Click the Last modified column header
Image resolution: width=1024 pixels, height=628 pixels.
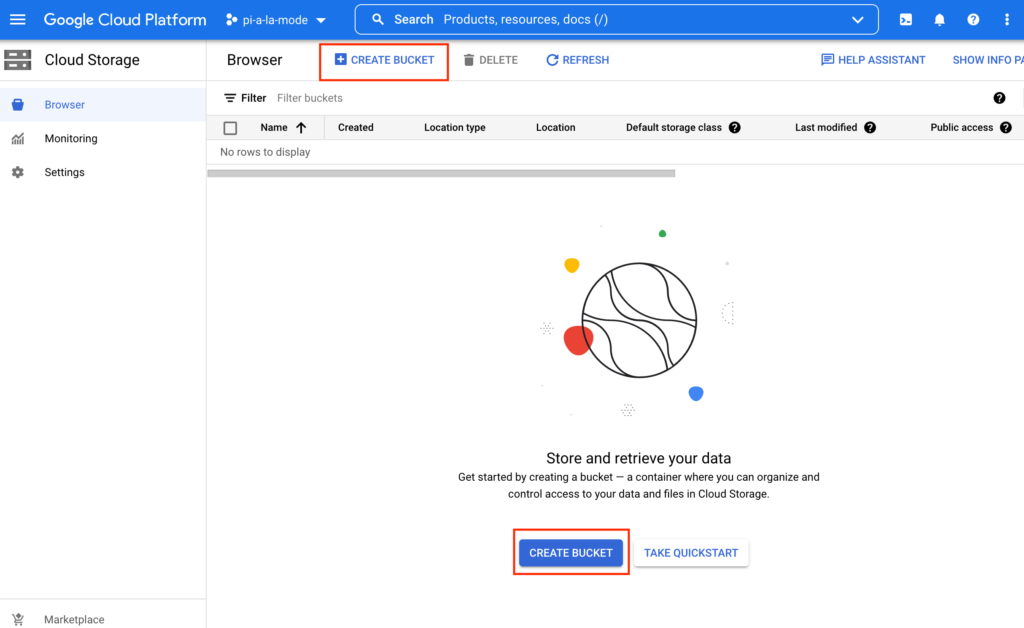tap(826, 127)
